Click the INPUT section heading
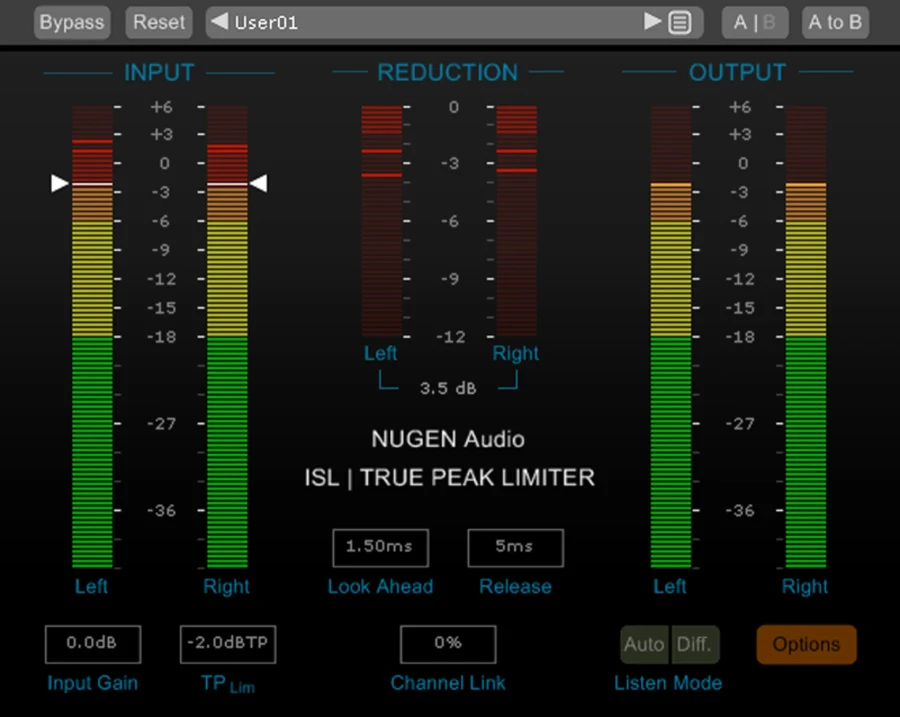Screen dimensions: 900x717 (159, 72)
